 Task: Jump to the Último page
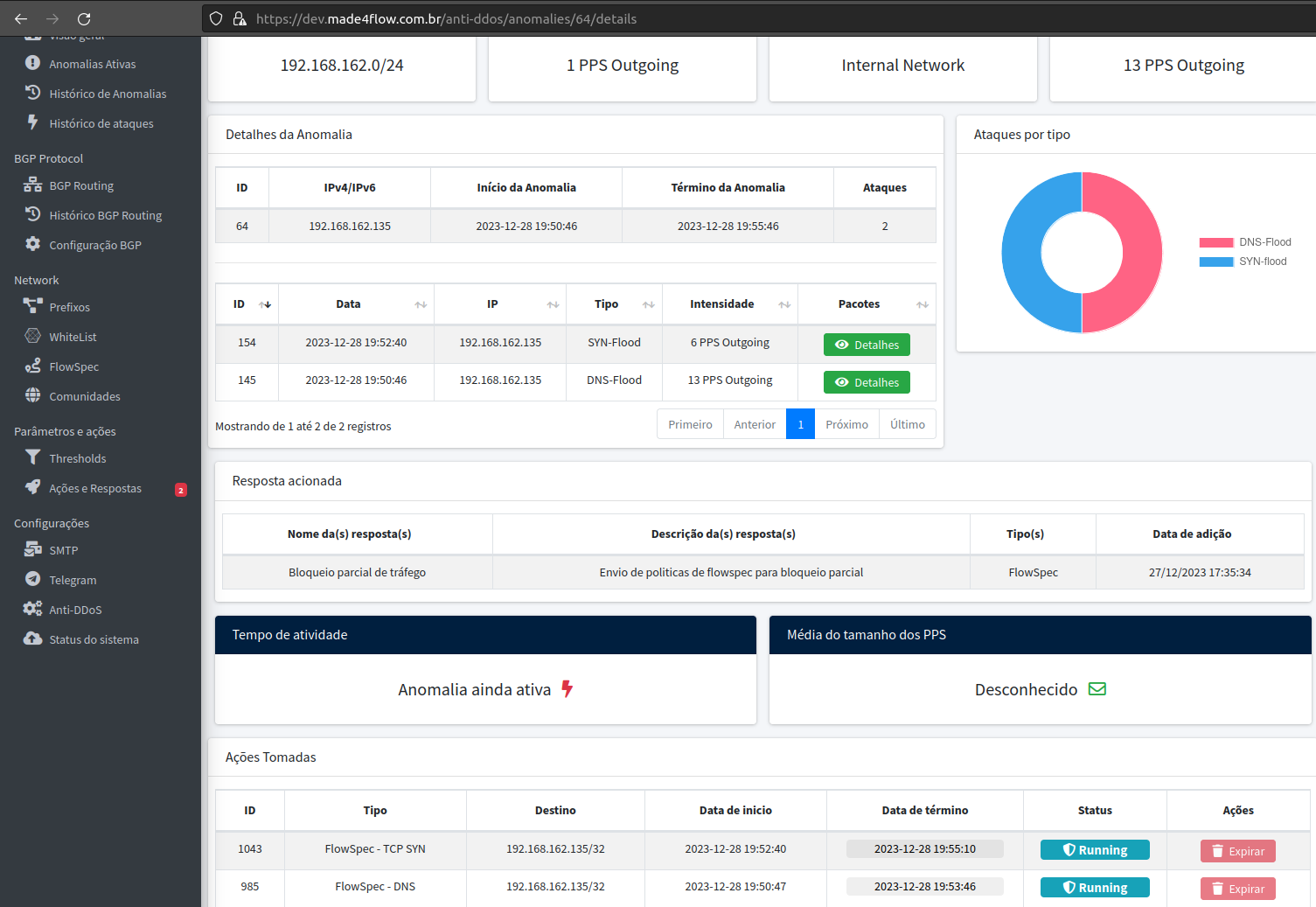908,424
